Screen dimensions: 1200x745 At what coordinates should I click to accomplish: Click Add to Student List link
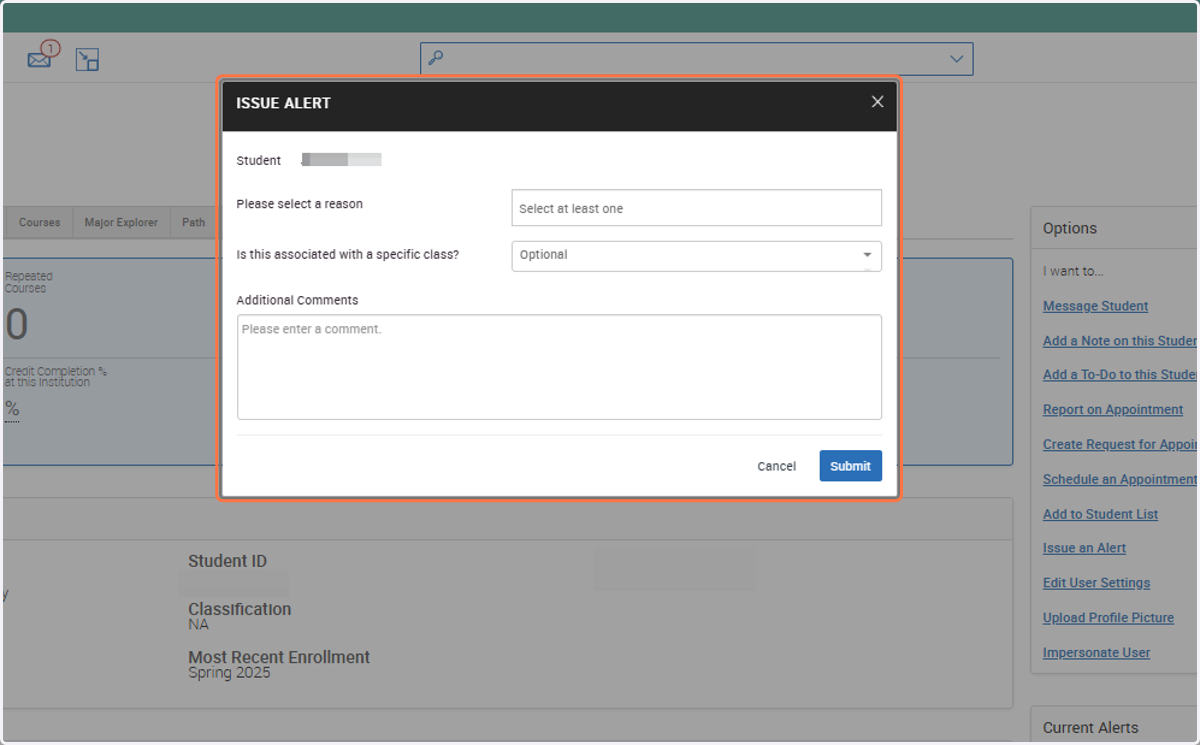[x=1100, y=514]
